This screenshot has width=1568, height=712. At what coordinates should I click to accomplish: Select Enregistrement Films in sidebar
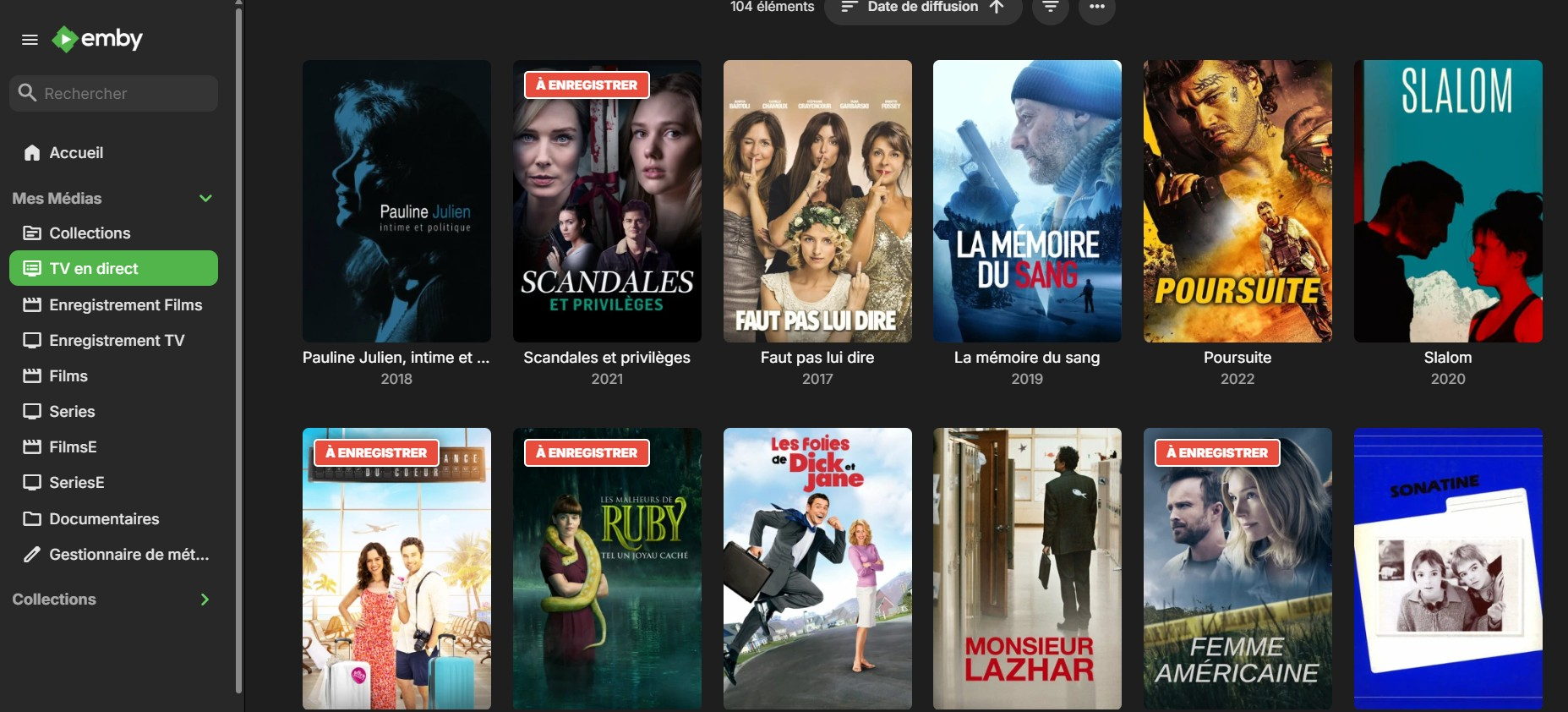tap(113, 305)
